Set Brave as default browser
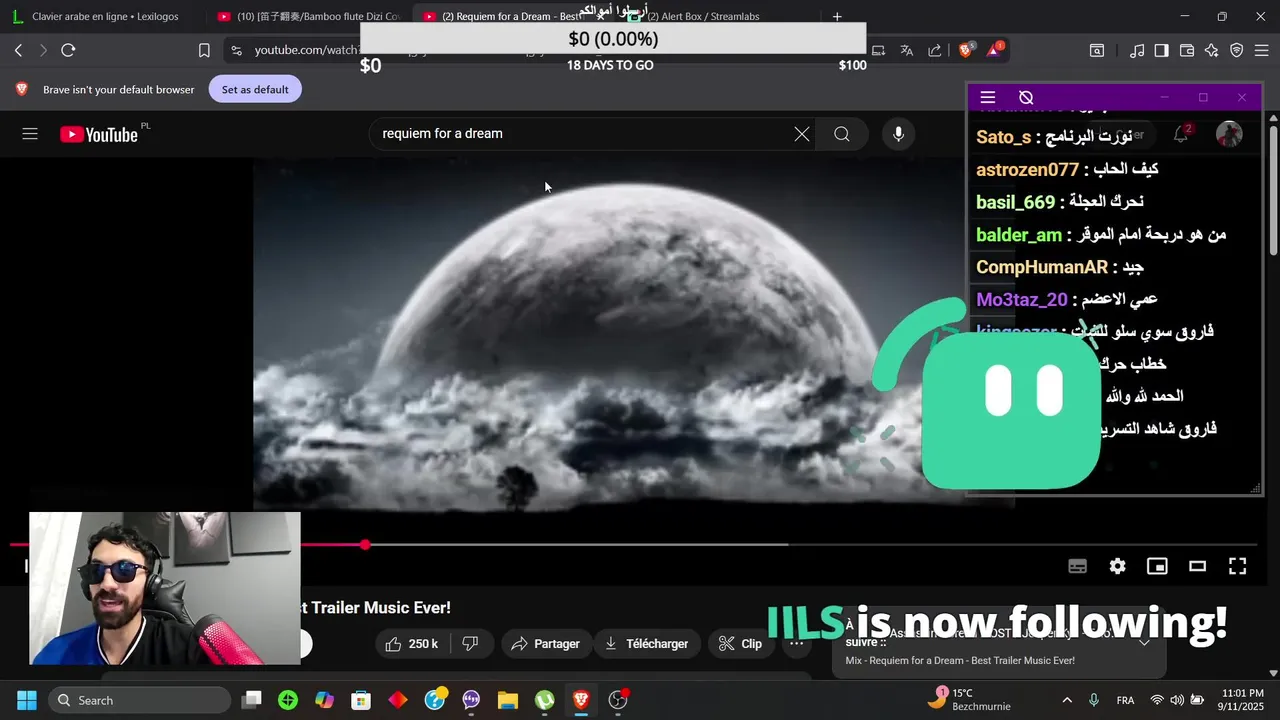The image size is (1280, 720). coord(255,89)
